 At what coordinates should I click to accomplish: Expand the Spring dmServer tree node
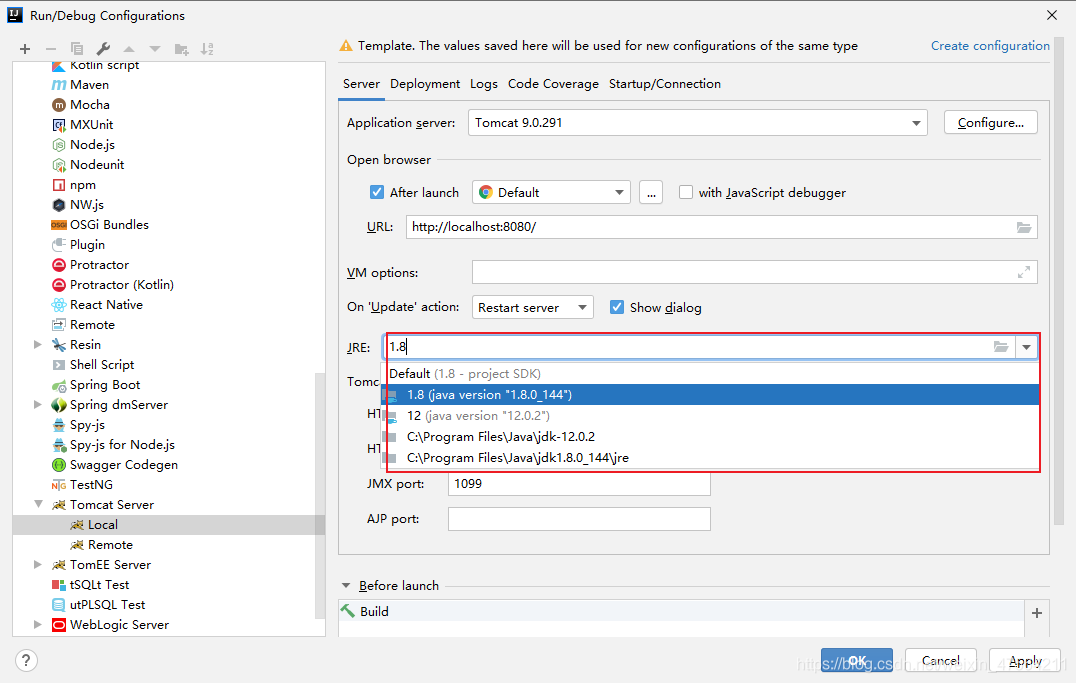[x=38, y=404]
